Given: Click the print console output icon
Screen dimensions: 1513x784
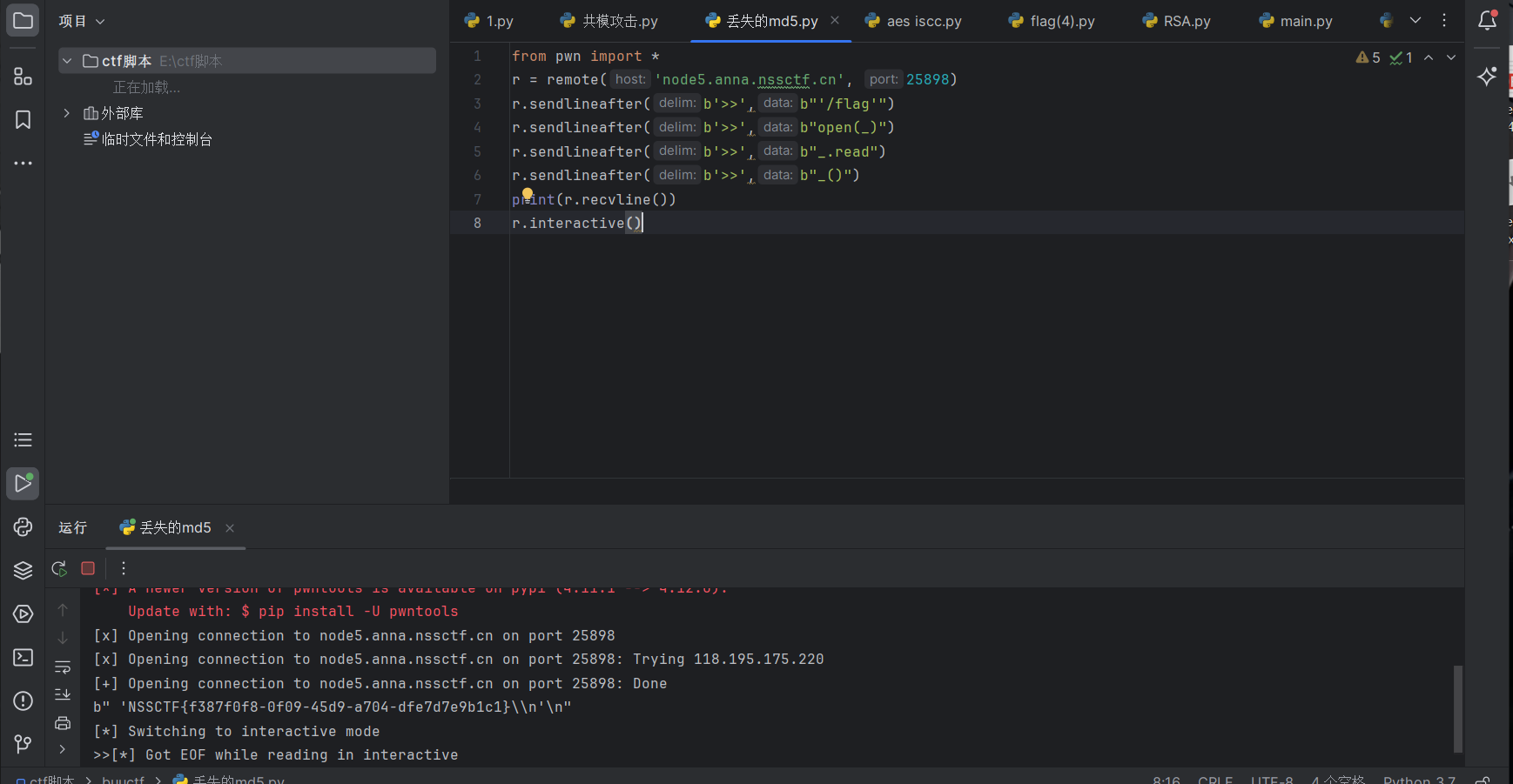Looking at the screenshot, I should [63, 722].
